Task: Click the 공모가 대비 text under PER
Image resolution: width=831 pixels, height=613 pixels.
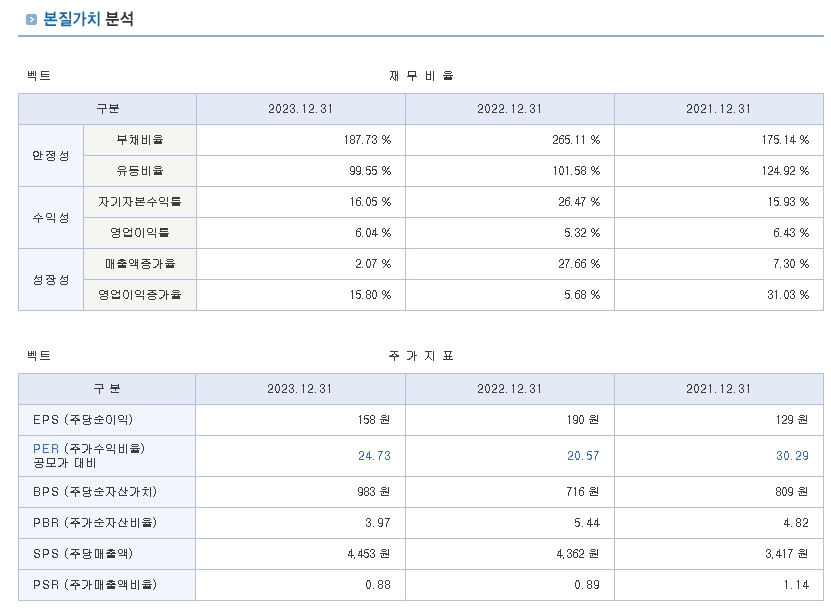Action: click(65, 463)
